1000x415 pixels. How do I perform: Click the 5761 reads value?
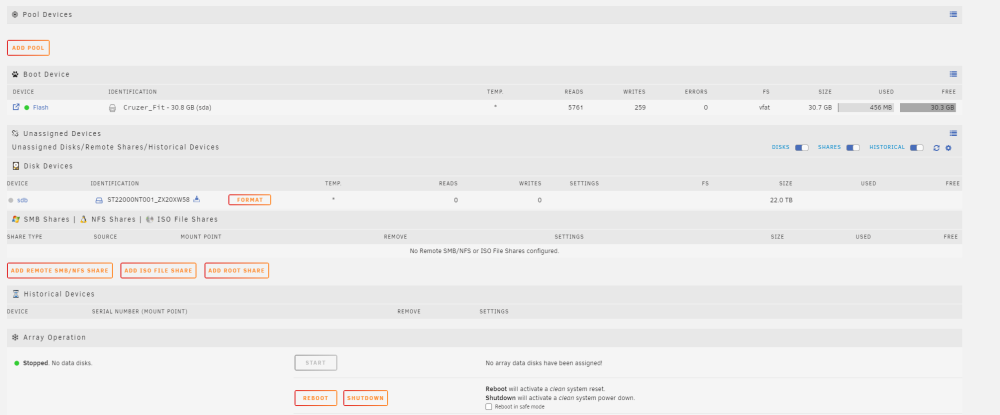tap(575, 108)
